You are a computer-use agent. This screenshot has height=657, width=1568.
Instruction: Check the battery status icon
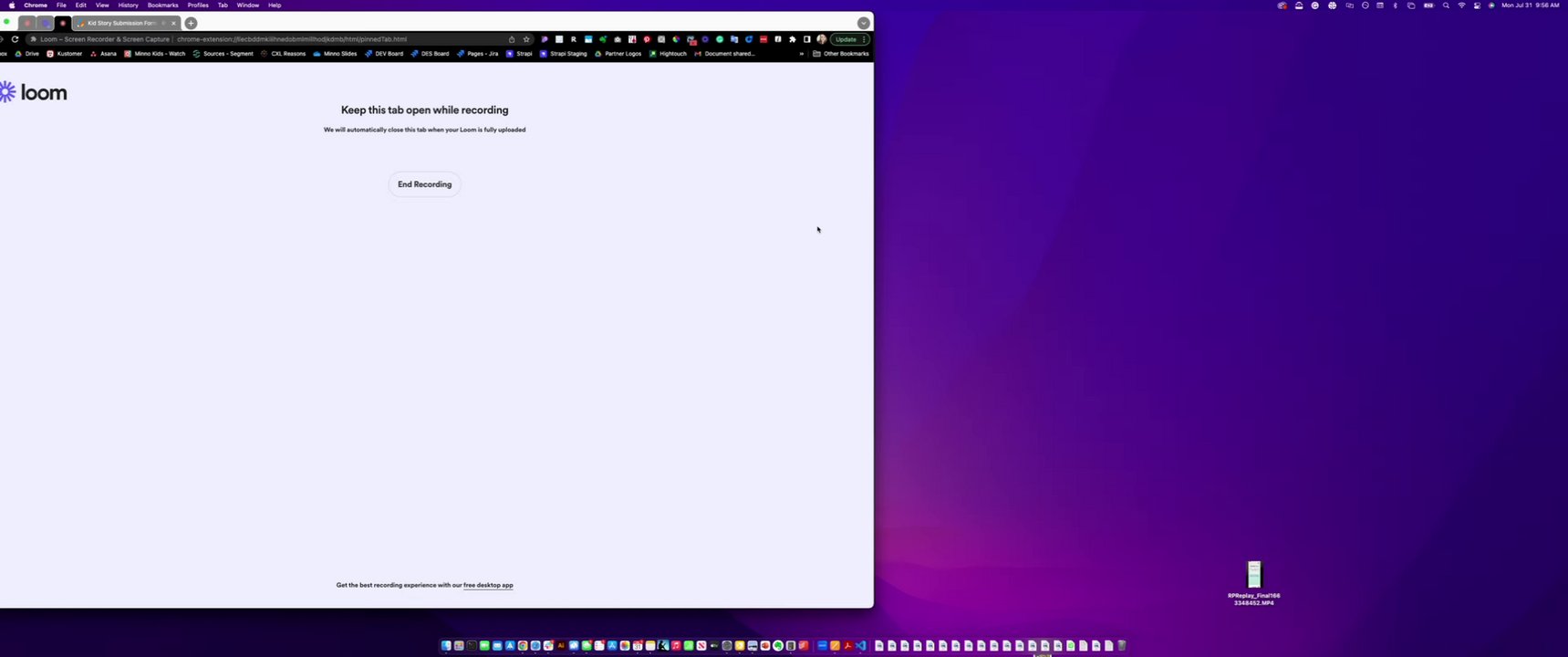coord(1428,5)
